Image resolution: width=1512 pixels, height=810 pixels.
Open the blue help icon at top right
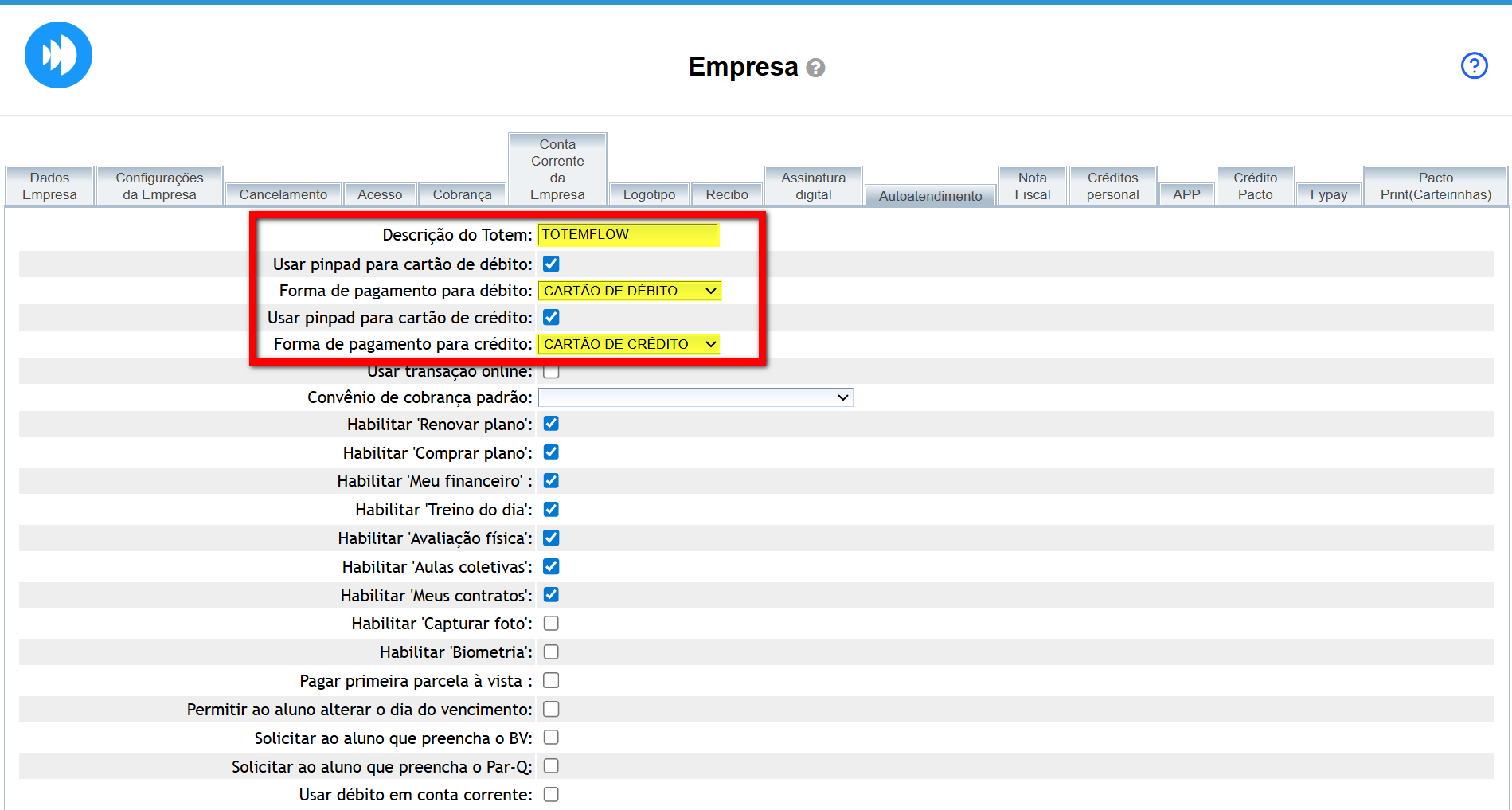pos(1474,65)
